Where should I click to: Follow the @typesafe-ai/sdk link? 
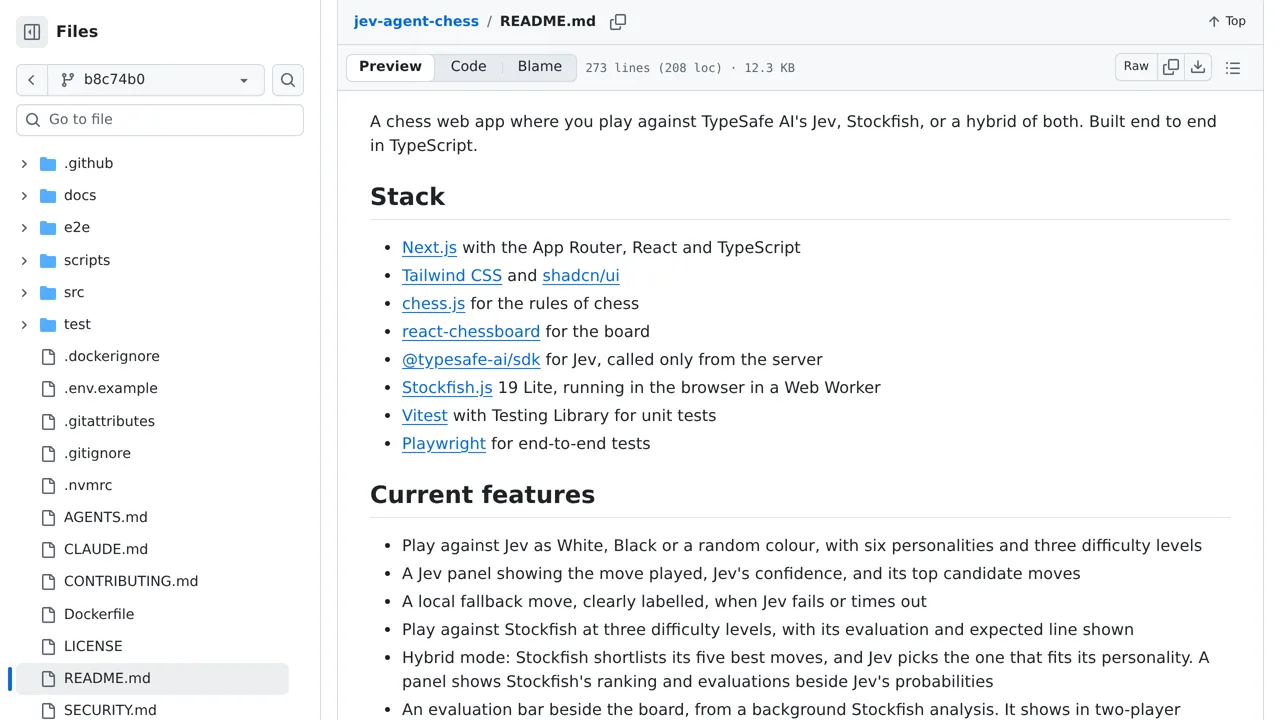471,360
